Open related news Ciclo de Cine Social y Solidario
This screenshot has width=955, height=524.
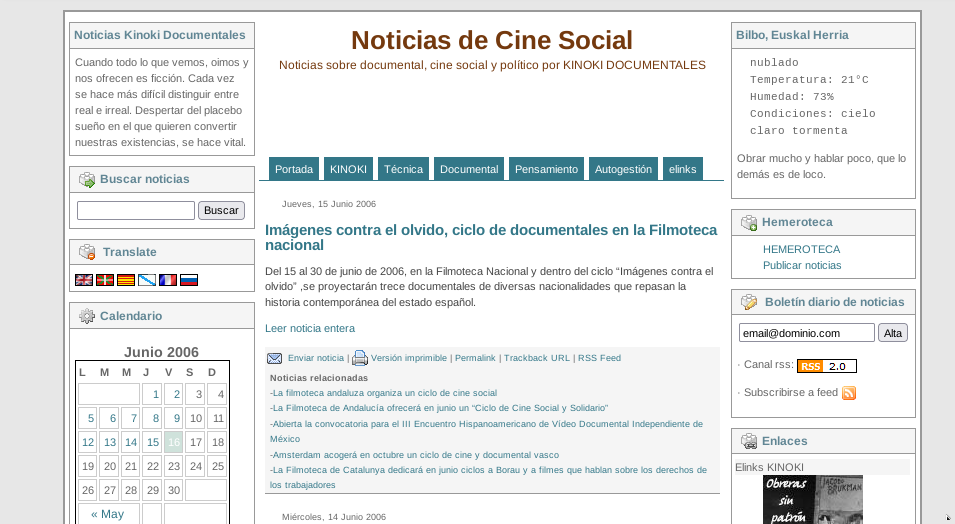pyautogui.click(x=439, y=408)
